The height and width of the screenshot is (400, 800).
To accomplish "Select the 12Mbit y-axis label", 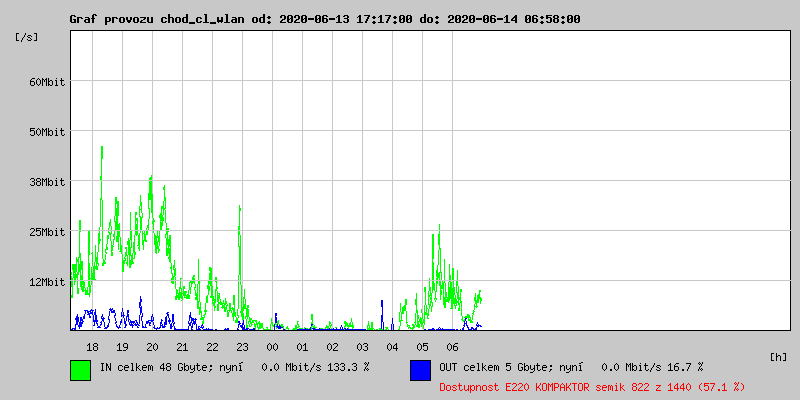I will (x=46, y=282).
